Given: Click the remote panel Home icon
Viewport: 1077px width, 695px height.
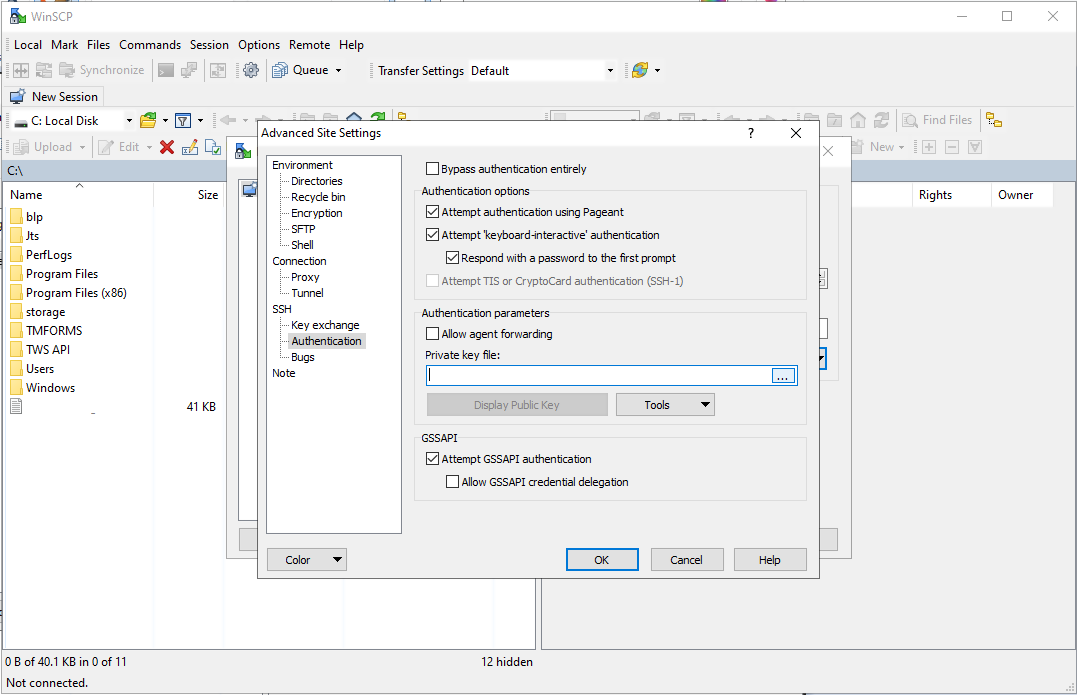Looking at the screenshot, I should click(858, 121).
